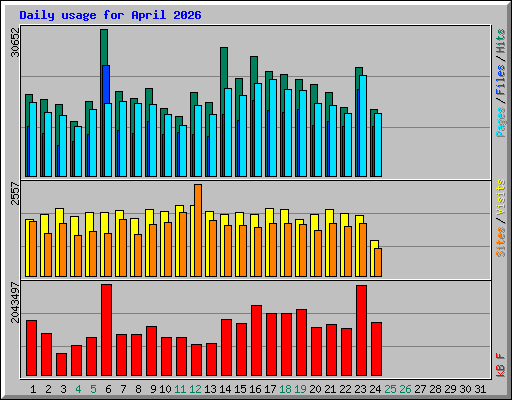Click the red KB bar for day 16
Screen dimensions: 512x400
click(x=256, y=340)
